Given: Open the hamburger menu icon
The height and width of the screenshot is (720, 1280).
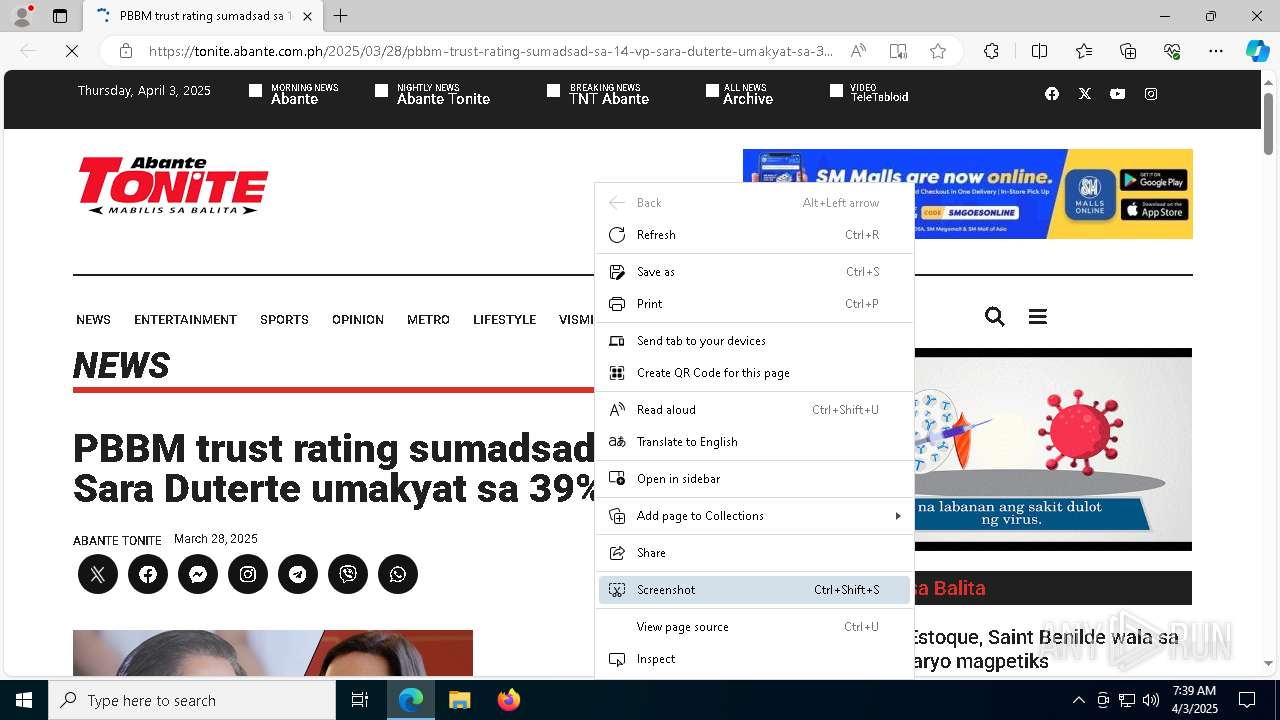Looking at the screenshot, I should (x=1038, y=317).
